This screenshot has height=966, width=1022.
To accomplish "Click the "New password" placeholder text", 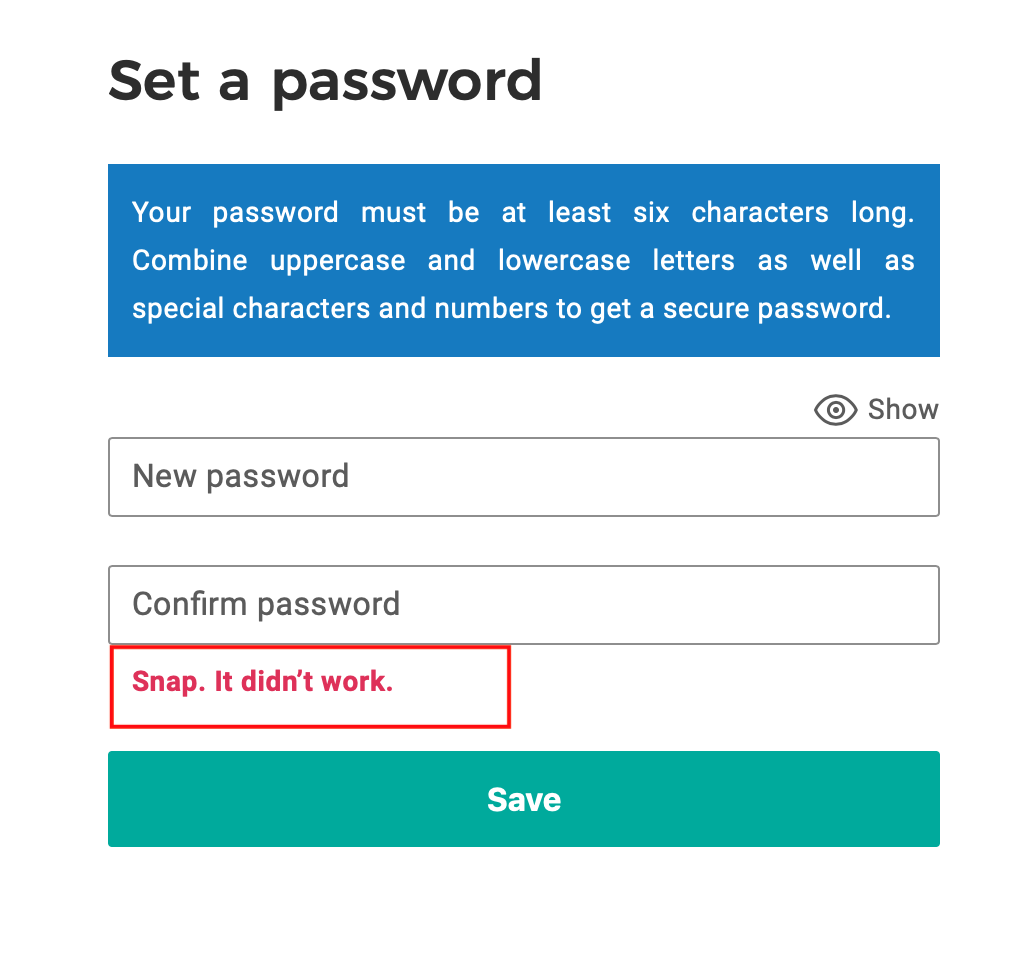I will (x=241, y=476).
